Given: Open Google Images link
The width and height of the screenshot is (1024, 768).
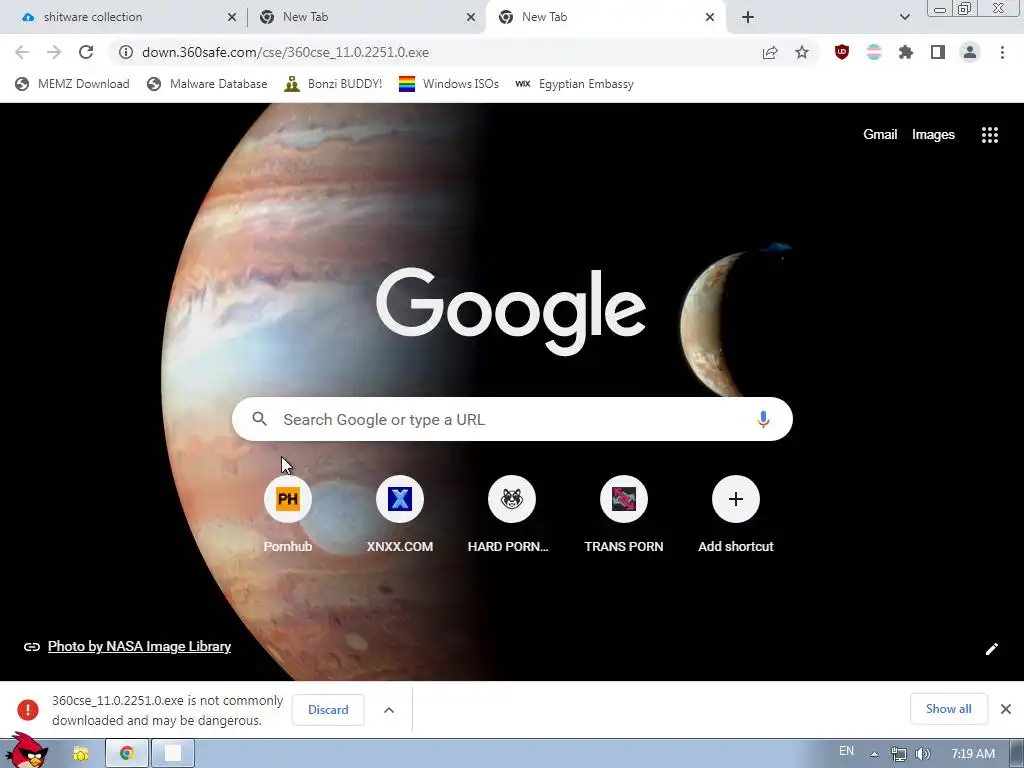Looking at the screenshot, I should click(x=933, y=135).
